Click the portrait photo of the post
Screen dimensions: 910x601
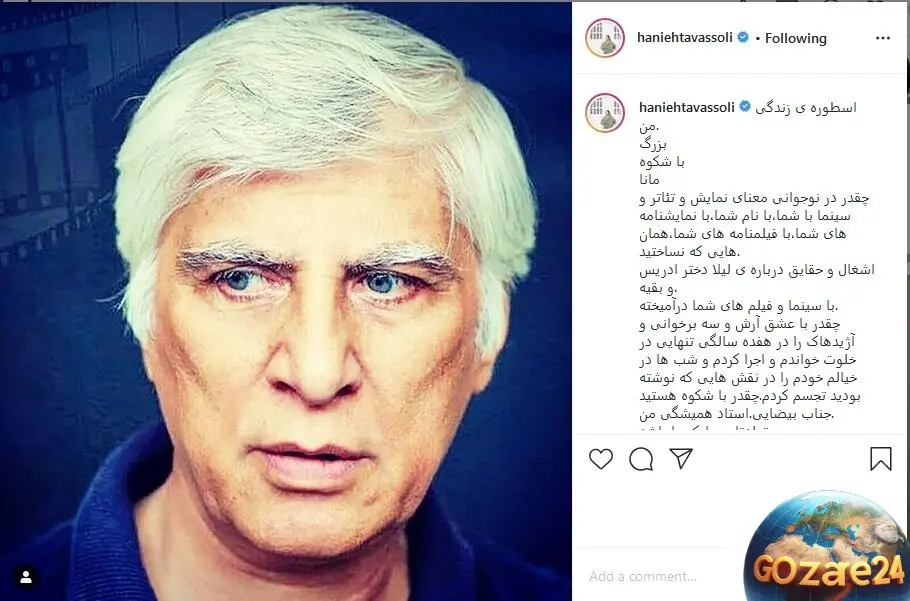tap(286, 302)
